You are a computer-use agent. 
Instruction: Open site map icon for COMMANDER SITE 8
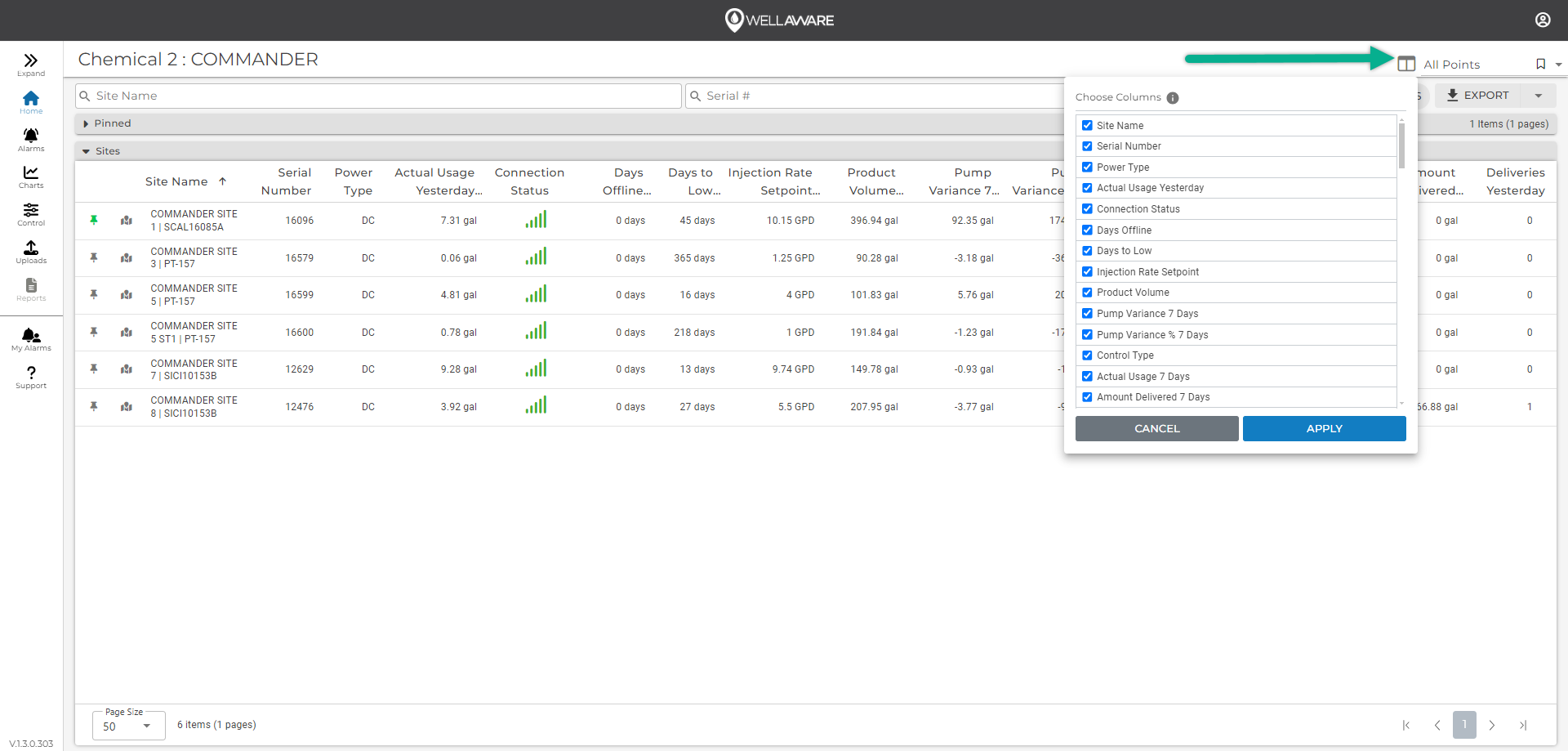click(127, 407)
